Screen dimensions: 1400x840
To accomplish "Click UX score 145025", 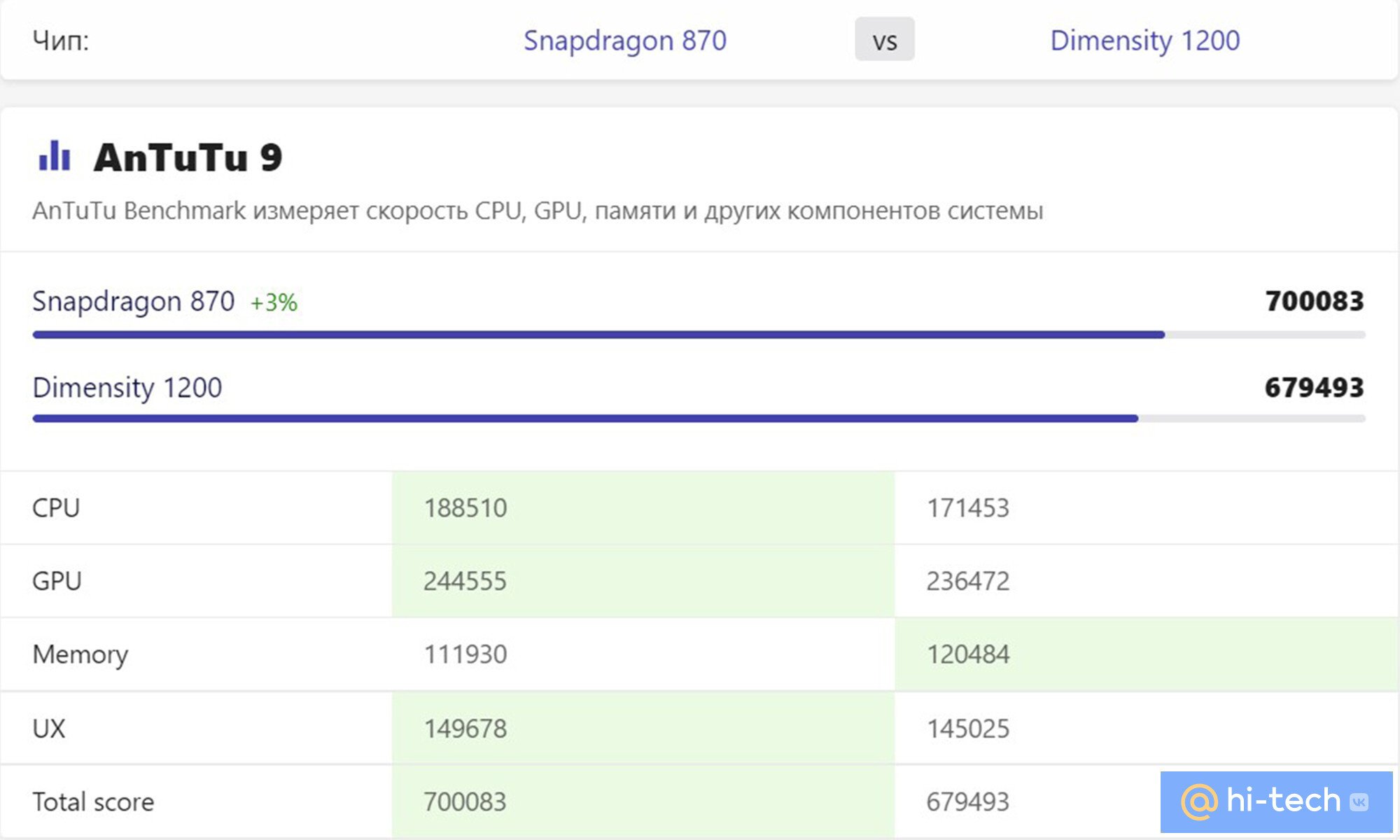I will click(x=968, y=729).
